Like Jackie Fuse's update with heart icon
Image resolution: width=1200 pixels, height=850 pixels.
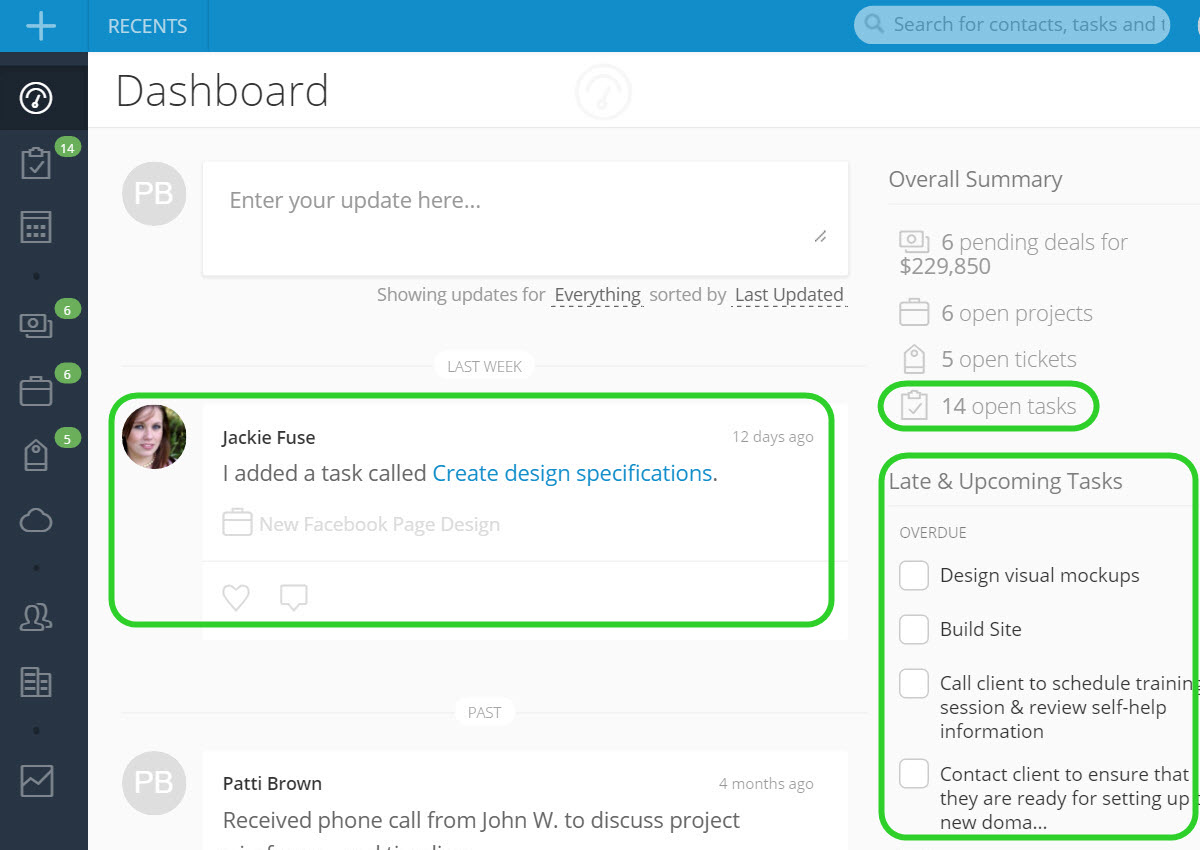(235, 598)
